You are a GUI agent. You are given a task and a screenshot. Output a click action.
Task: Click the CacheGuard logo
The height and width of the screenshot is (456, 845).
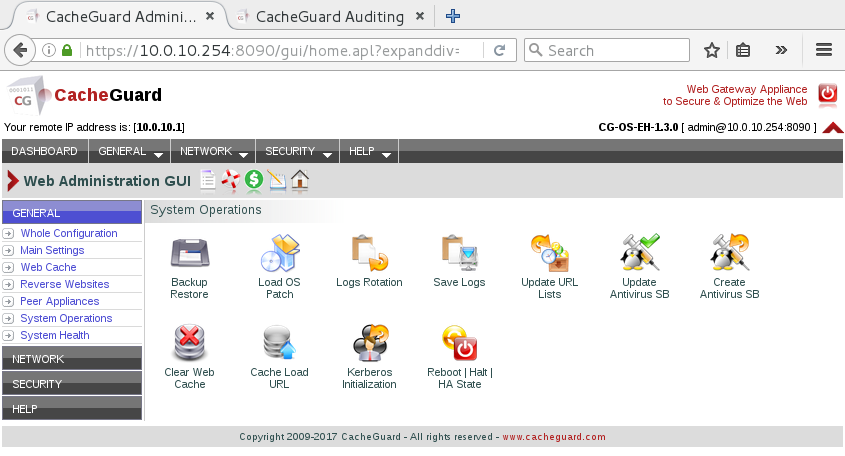click(x=84, y=95)
